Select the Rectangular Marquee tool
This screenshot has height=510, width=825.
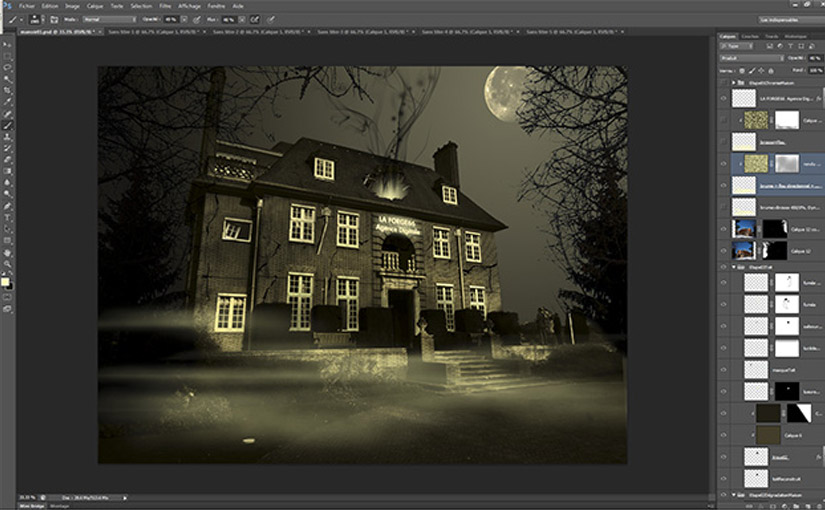click(7, 56)
